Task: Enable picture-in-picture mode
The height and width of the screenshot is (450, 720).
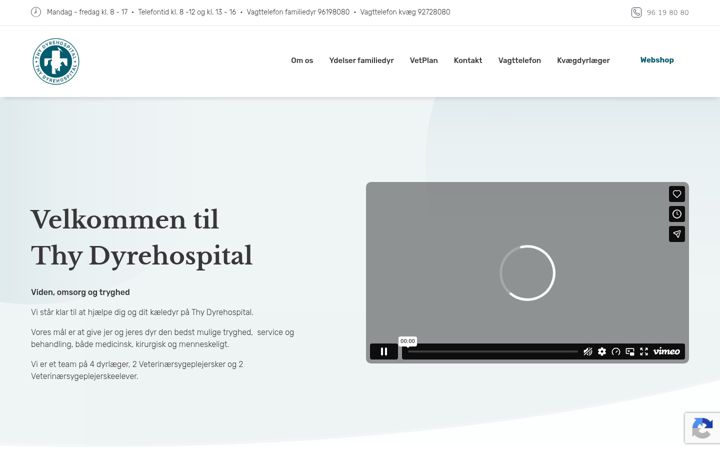Action: click(x=630, y=352)
